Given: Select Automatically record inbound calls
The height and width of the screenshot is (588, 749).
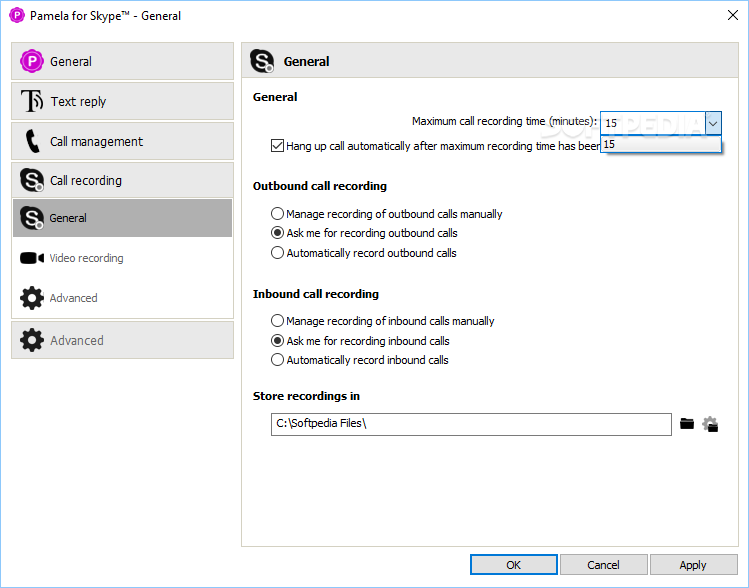Looking at the screenshot, I should [x=277, y=360].
